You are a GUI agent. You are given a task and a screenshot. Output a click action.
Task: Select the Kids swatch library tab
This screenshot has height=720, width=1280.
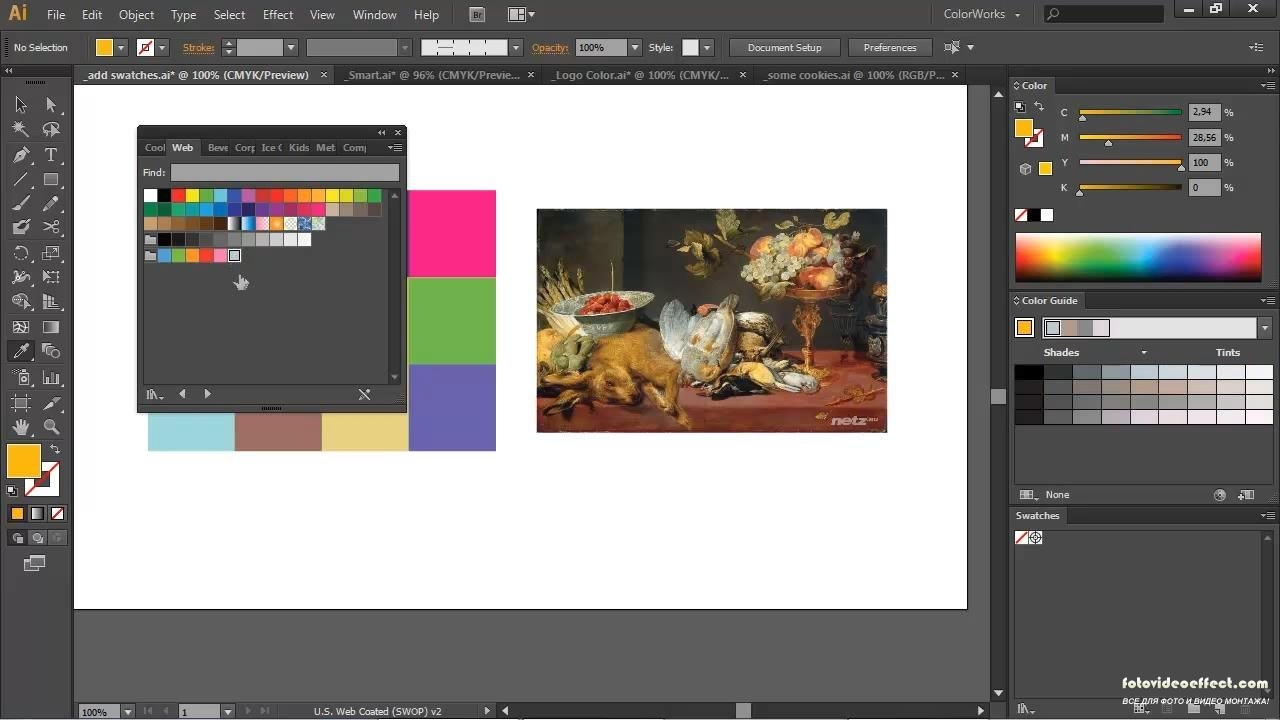[x=299, y=147]
